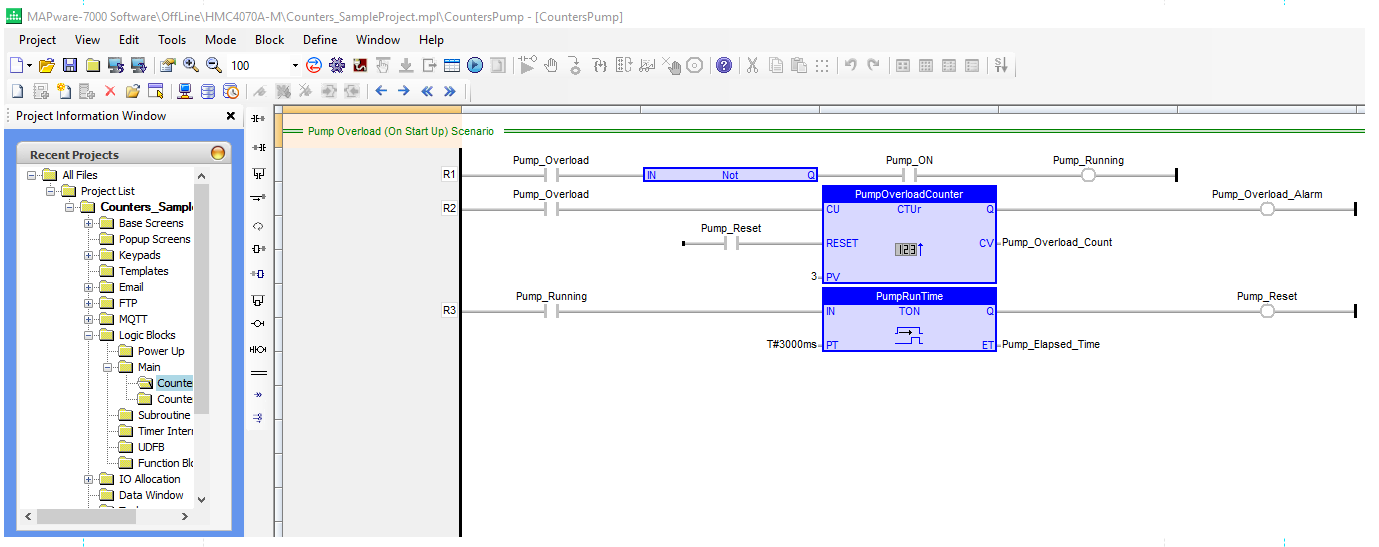Collapse the Recent Projects panel

pos(218,154)
